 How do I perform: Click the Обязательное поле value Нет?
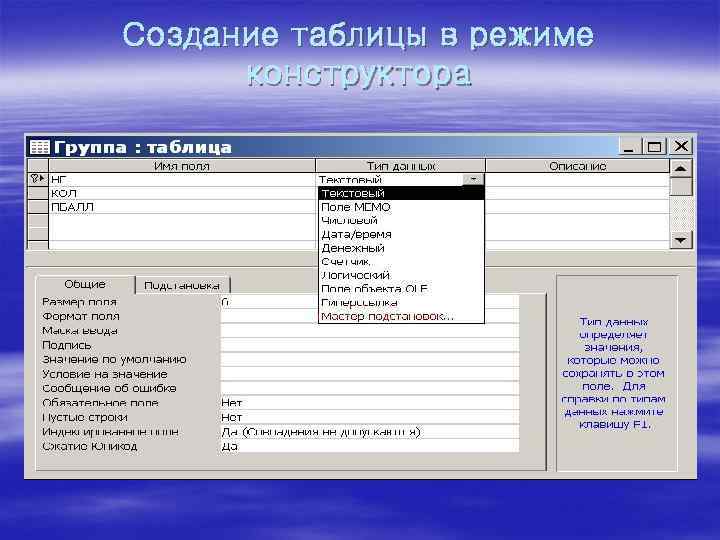370,403
